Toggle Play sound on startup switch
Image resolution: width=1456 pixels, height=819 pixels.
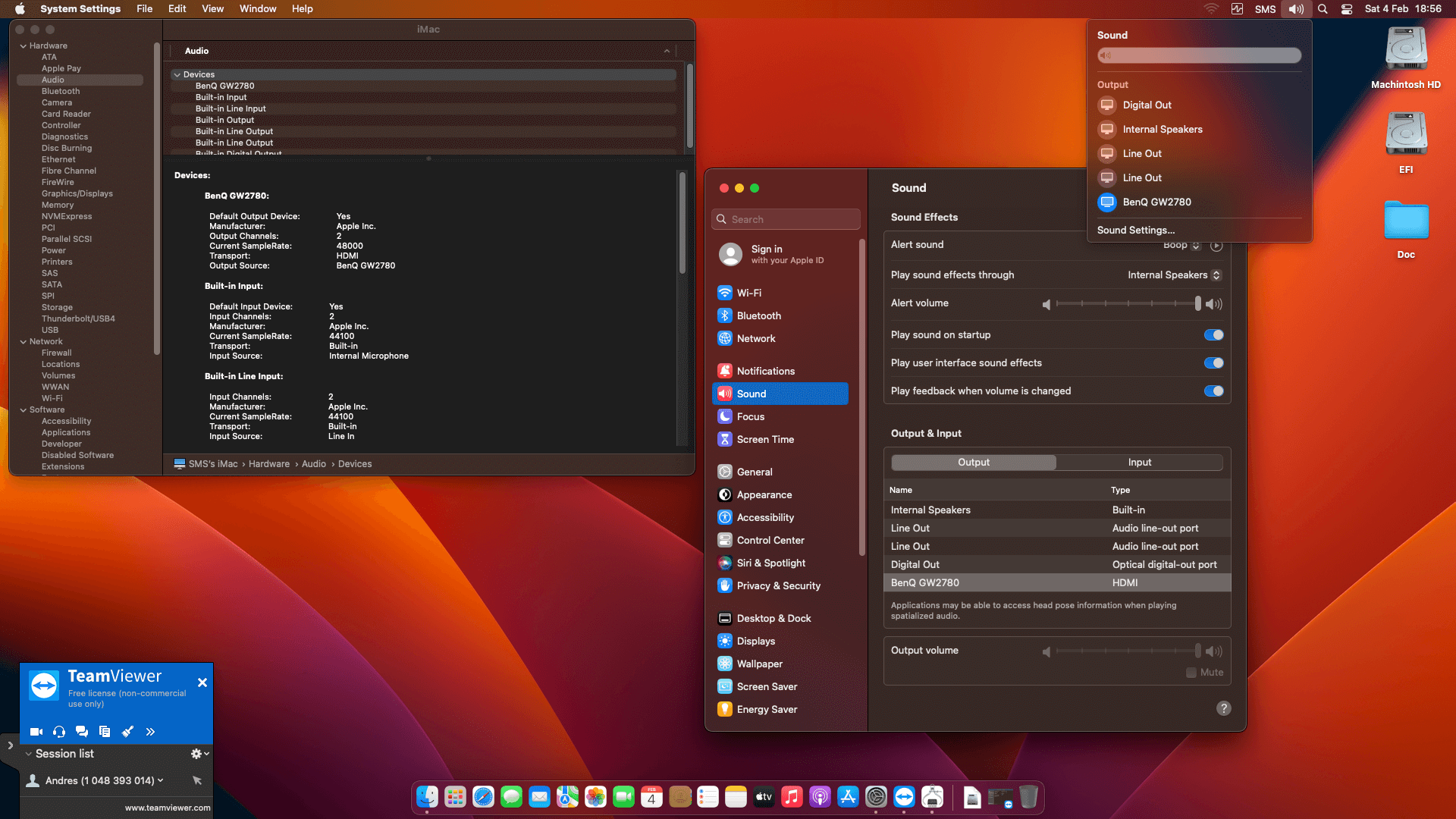pos(1213,335)
